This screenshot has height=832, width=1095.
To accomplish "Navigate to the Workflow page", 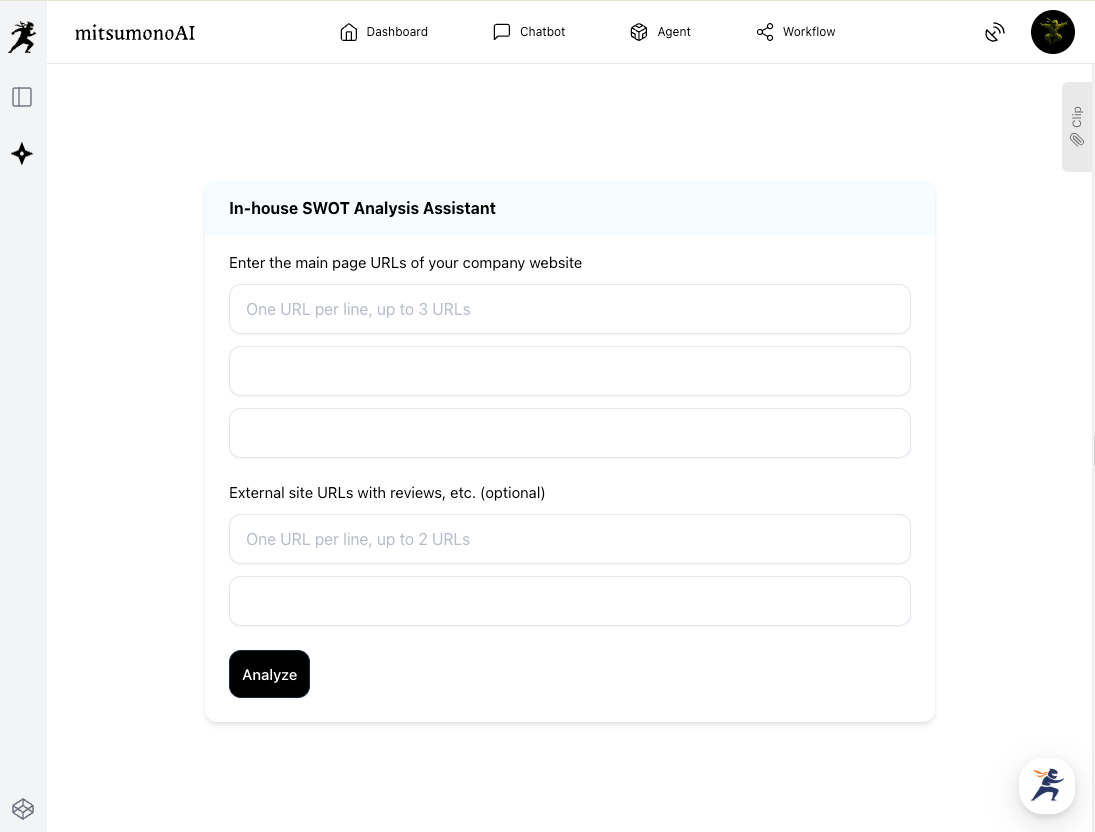I will click(796, 32).
